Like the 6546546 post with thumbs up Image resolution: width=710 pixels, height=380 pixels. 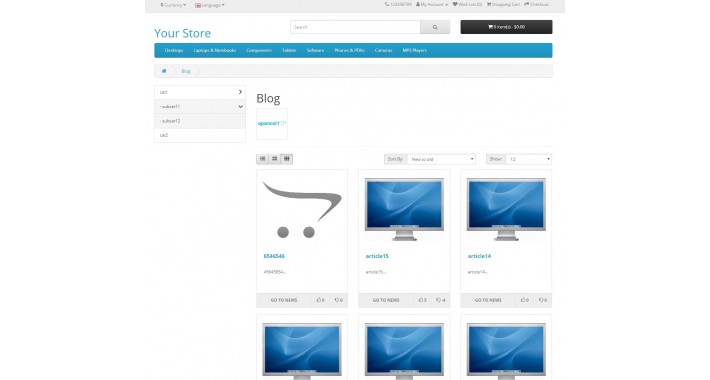coord(321,300)
